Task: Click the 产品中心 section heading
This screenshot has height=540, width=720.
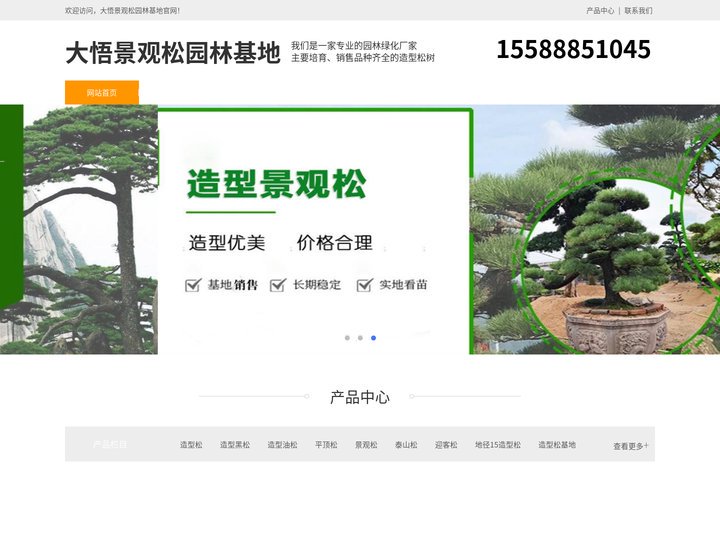Action: coord(360,397)
